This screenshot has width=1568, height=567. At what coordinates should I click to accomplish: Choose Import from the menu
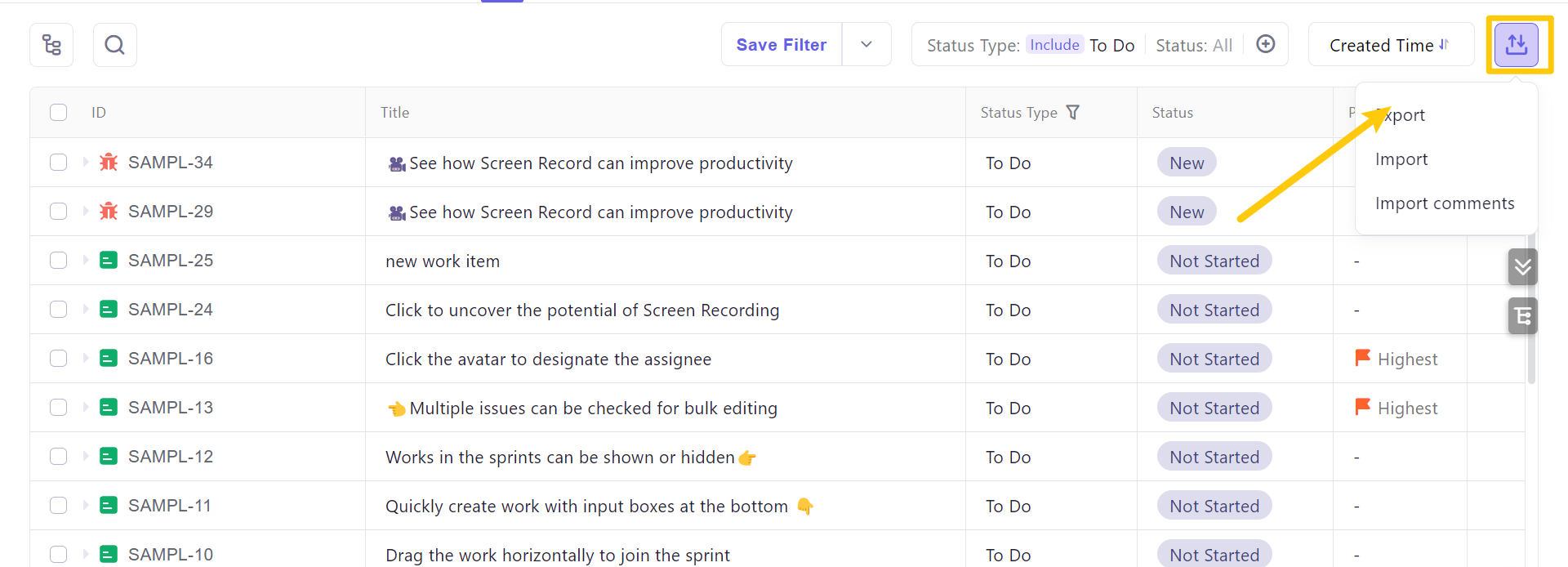1401,159
